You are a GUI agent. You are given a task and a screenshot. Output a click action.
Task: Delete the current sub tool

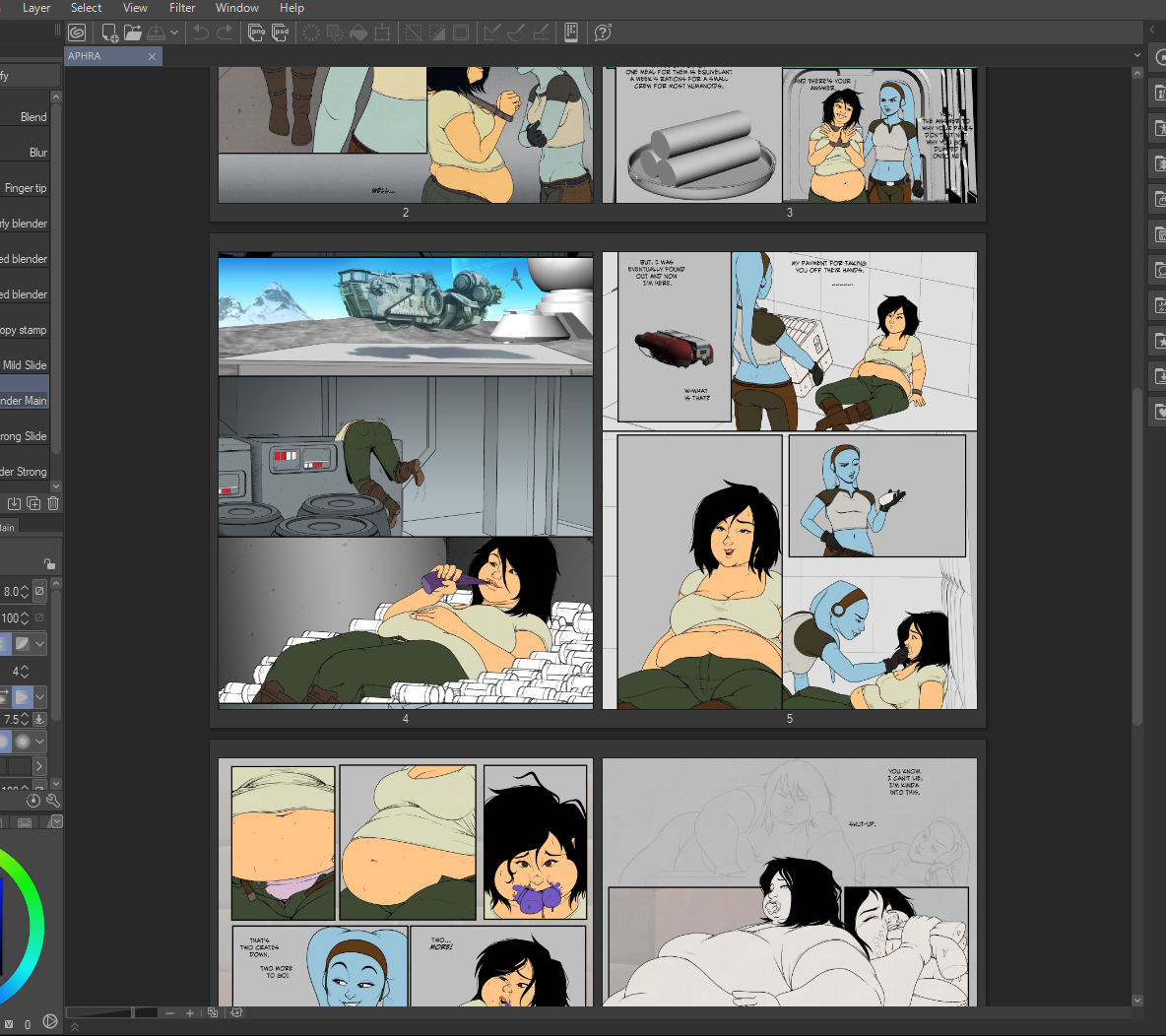(53, 503)
